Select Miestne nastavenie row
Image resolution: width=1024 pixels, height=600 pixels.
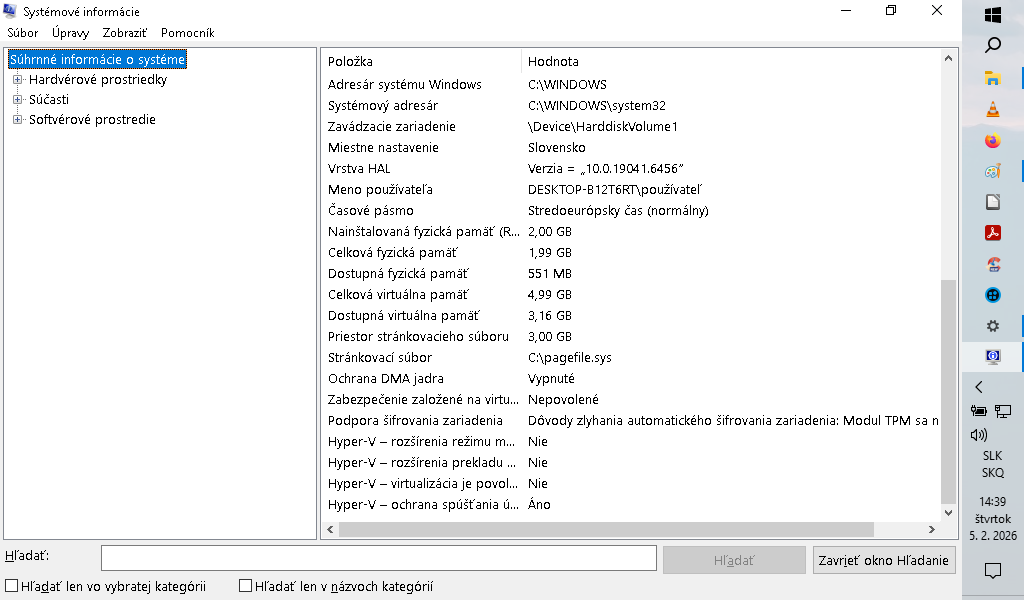point(631,148)
